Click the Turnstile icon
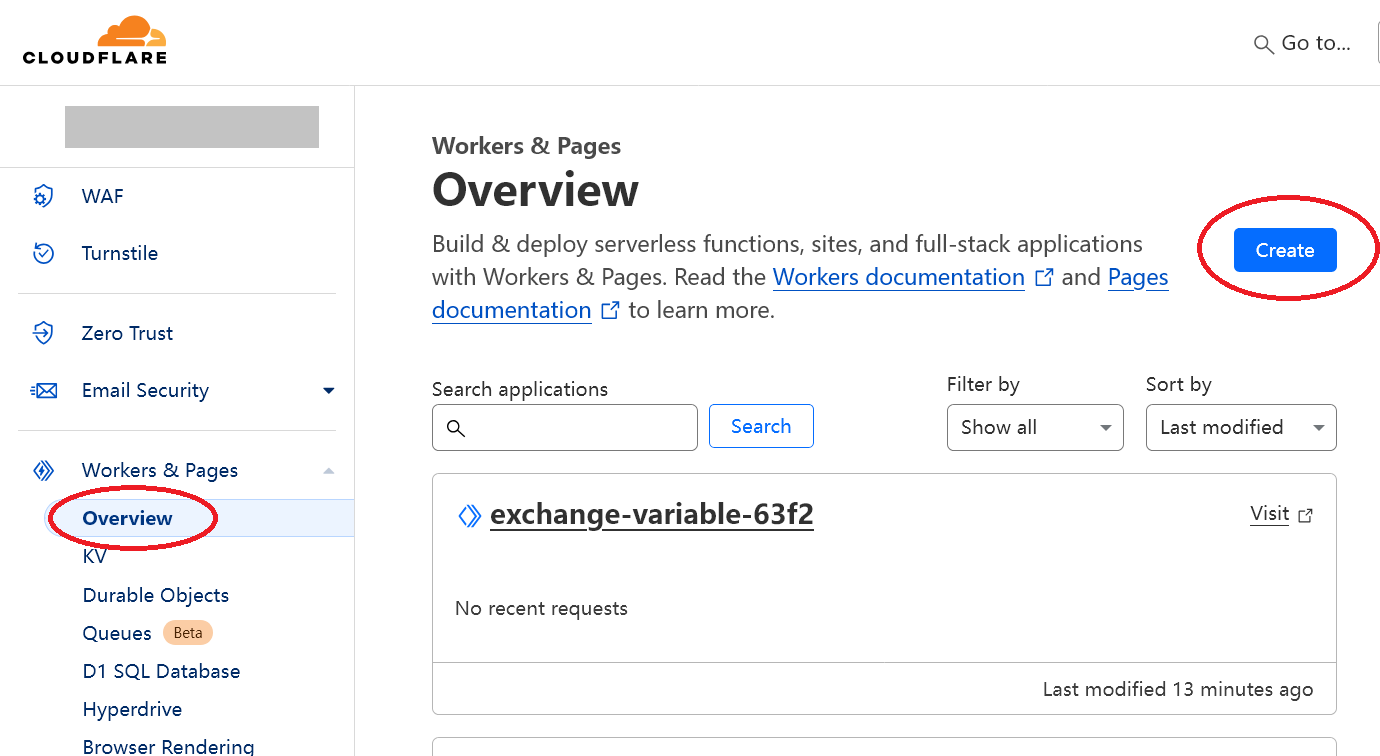 pos(43,253)
